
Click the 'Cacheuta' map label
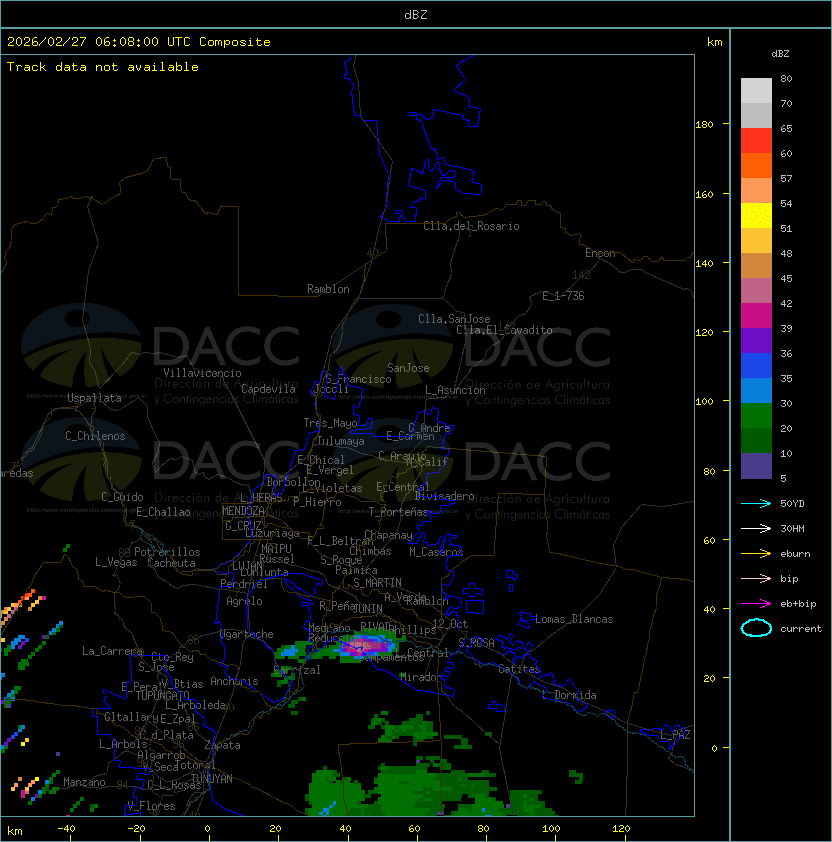tap(171, 563)
